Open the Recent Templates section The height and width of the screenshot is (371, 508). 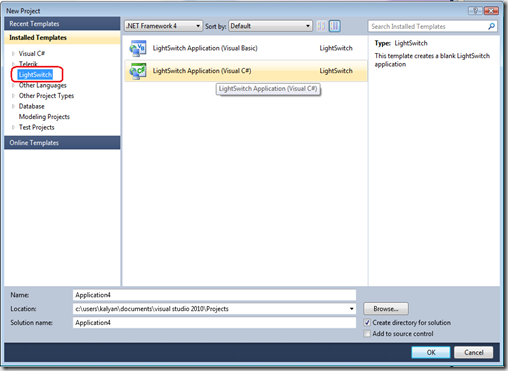point(62,24)
